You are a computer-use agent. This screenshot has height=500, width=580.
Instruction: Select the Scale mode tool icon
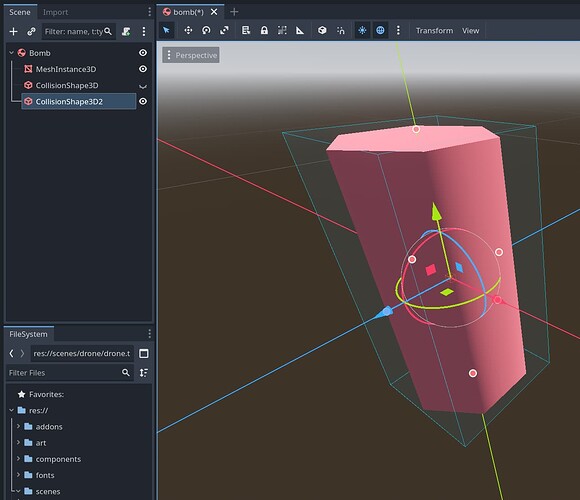pyautogui.click(x=224, y=30)
